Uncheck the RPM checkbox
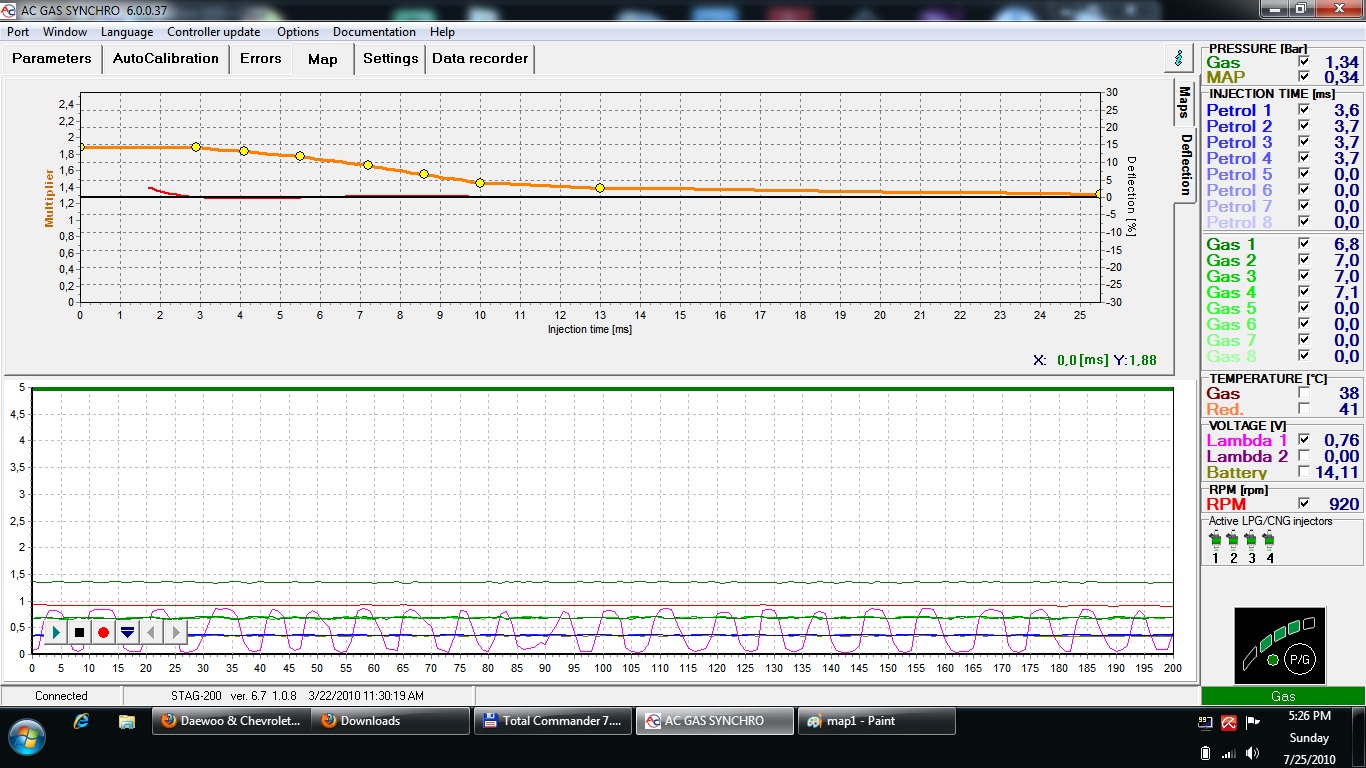The image size is (1366, 768). coord(1303,504)
